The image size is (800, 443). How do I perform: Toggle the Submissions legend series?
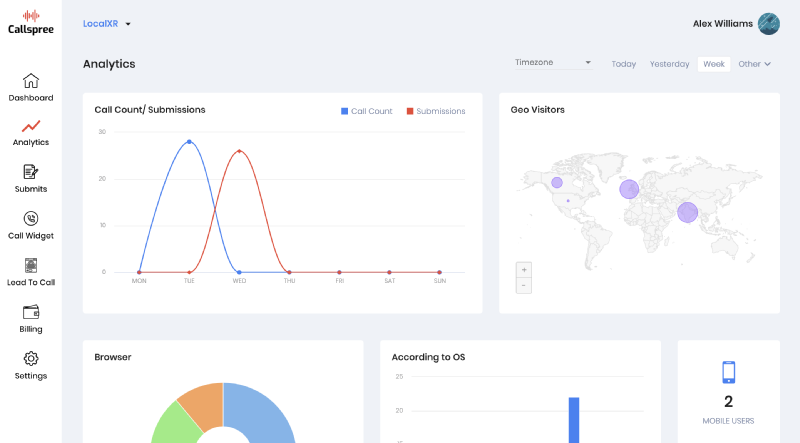[x=436, y=111]
